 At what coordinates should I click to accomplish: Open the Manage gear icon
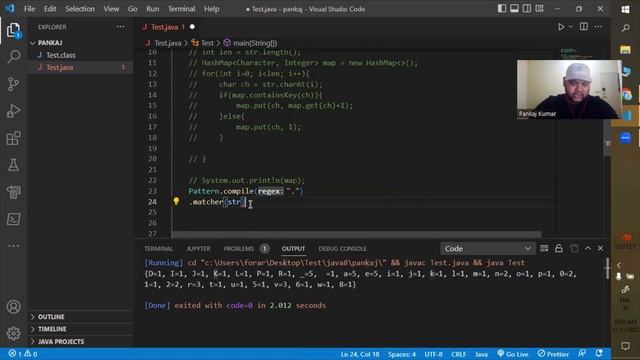pos(13,333)
